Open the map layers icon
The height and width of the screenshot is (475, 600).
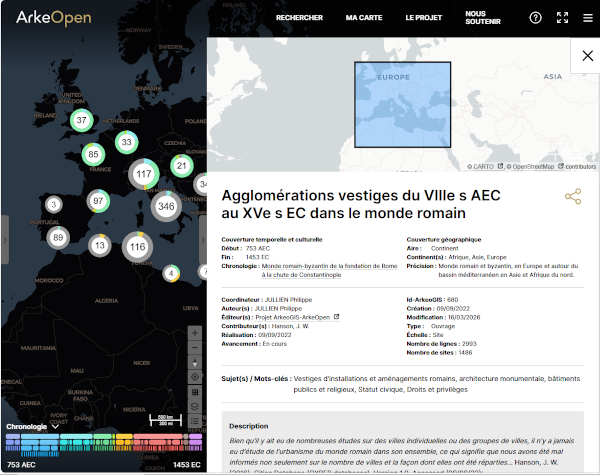194,407
